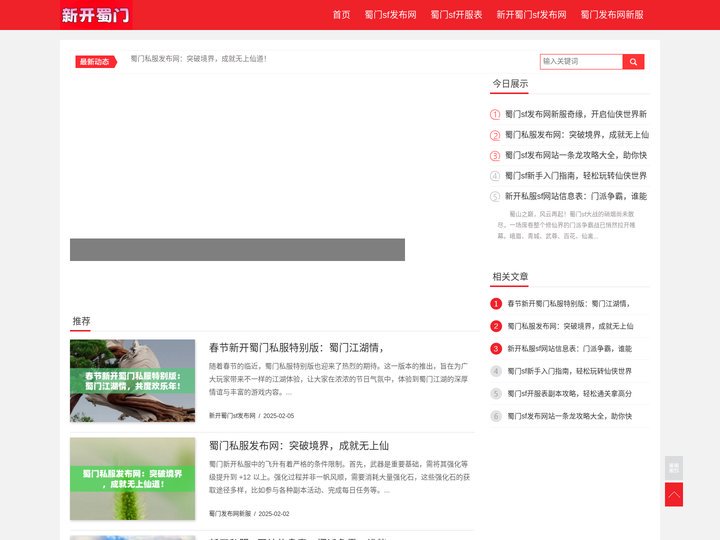Click the gray slideshow caption bar
This screenshot has height=540, width=720.
(237, 250)
